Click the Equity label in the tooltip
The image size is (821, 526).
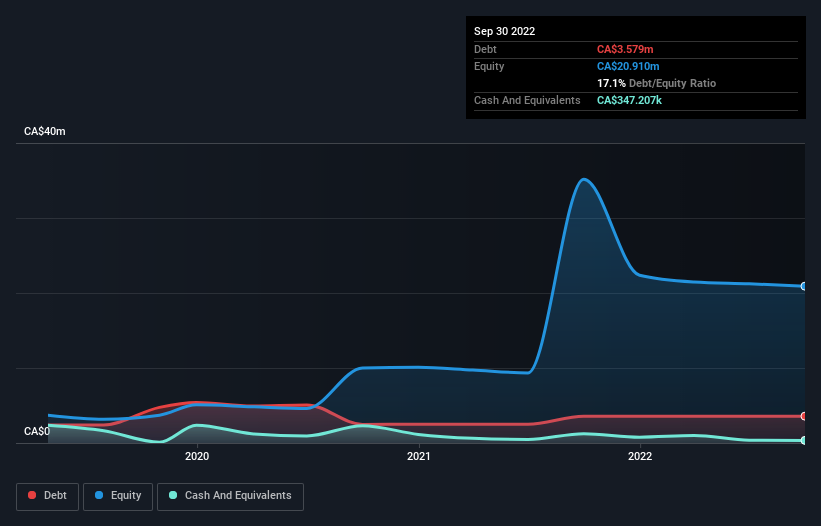tap(489, 66)
